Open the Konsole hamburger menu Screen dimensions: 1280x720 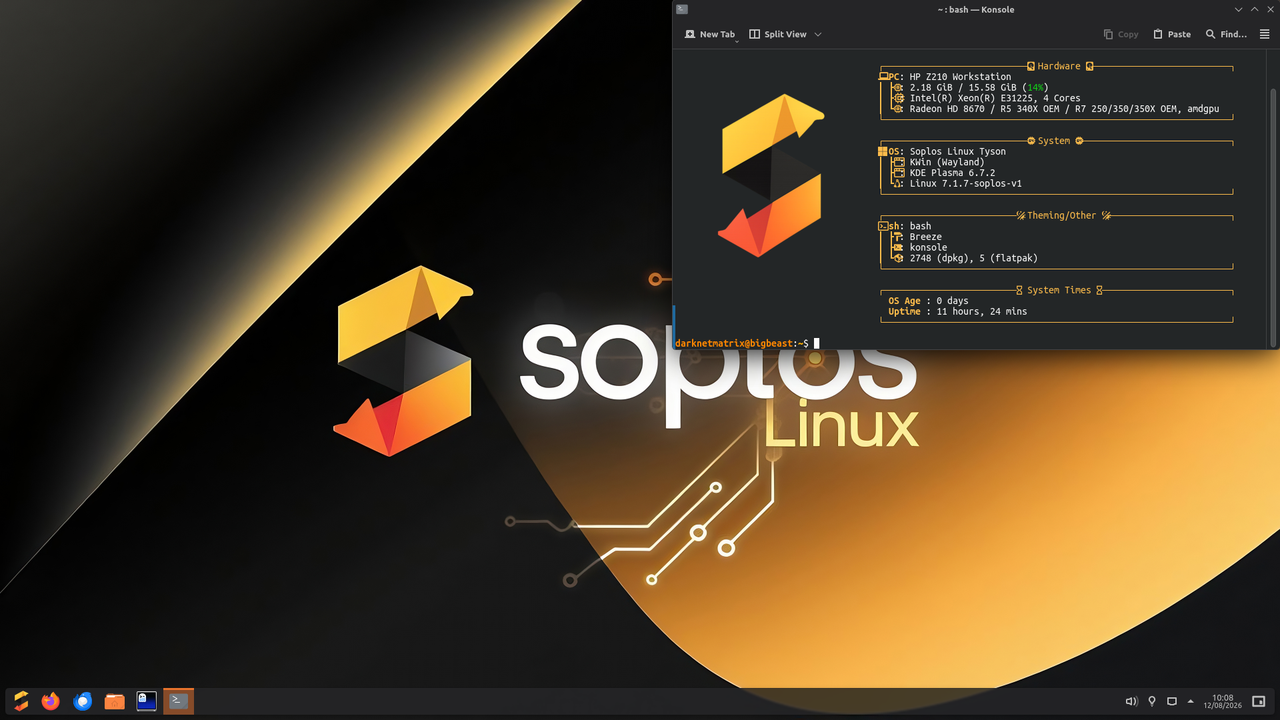point(1264,34)
